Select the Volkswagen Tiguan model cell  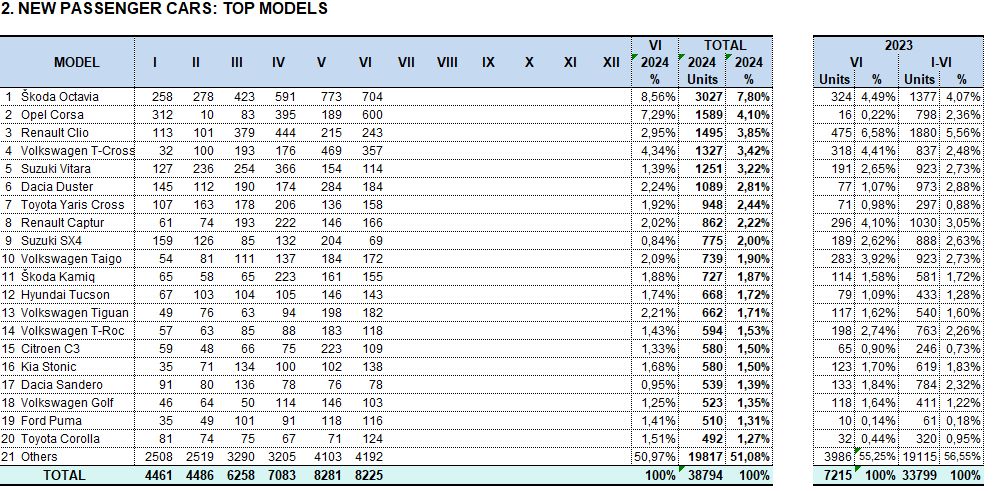click(74, 313)
